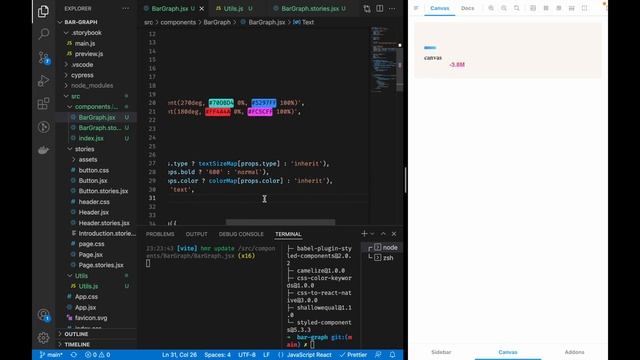Click the #FC5CFF magenta color swatch

pyautogui.click(x=260, y=111)
